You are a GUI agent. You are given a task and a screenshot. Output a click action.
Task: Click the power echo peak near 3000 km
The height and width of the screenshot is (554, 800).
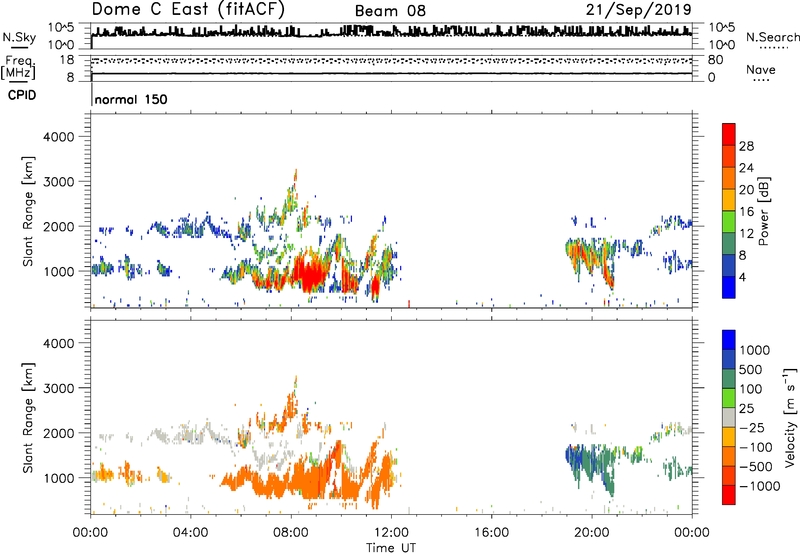[x=294, y=180]
